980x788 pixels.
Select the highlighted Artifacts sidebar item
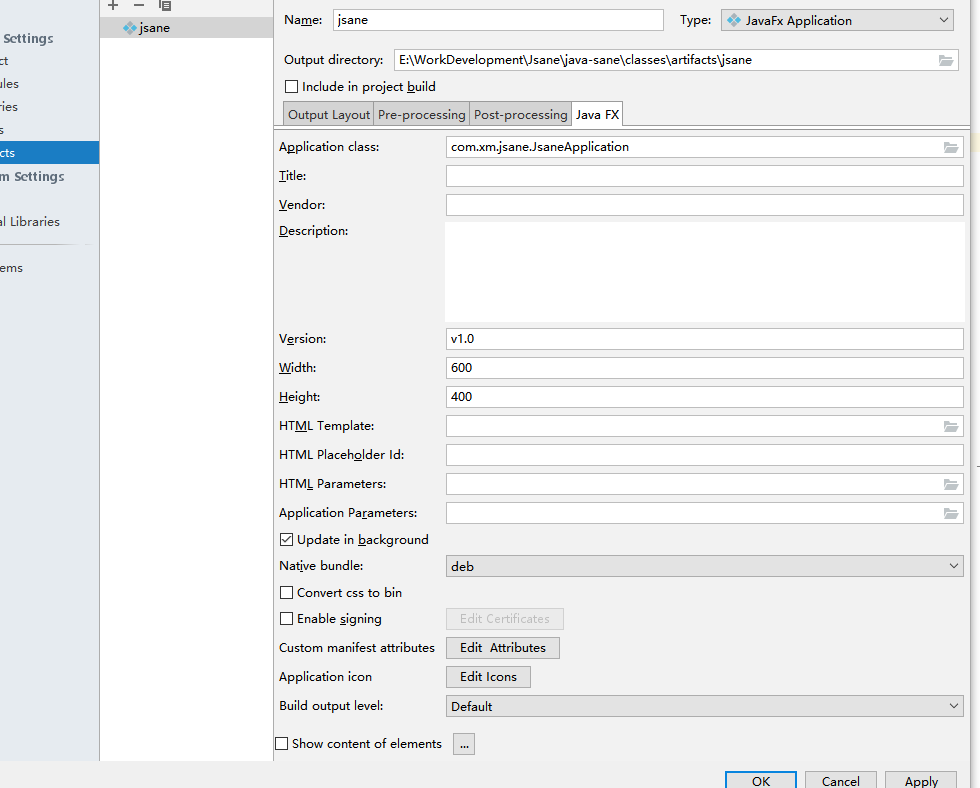49,152
